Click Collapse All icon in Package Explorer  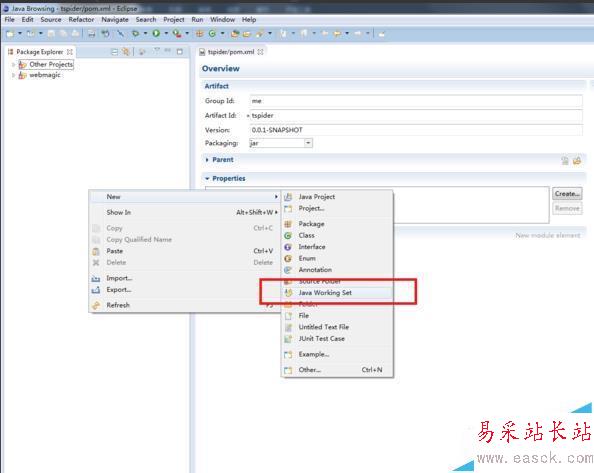[114, 52]
